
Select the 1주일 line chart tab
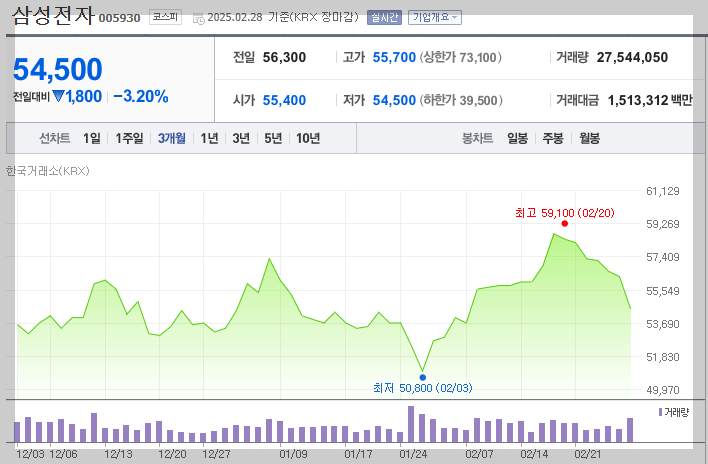coord(129,138)
